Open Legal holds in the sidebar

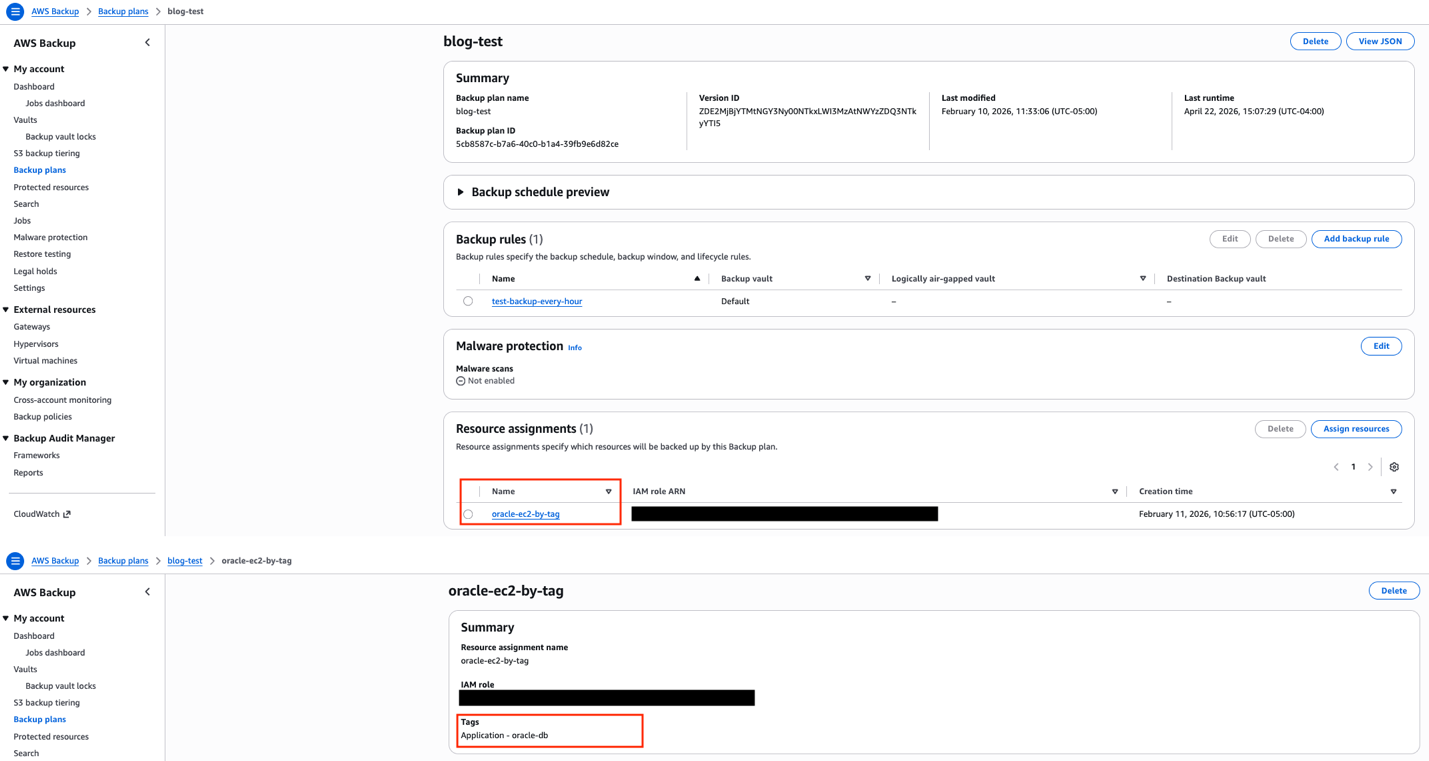35,271
